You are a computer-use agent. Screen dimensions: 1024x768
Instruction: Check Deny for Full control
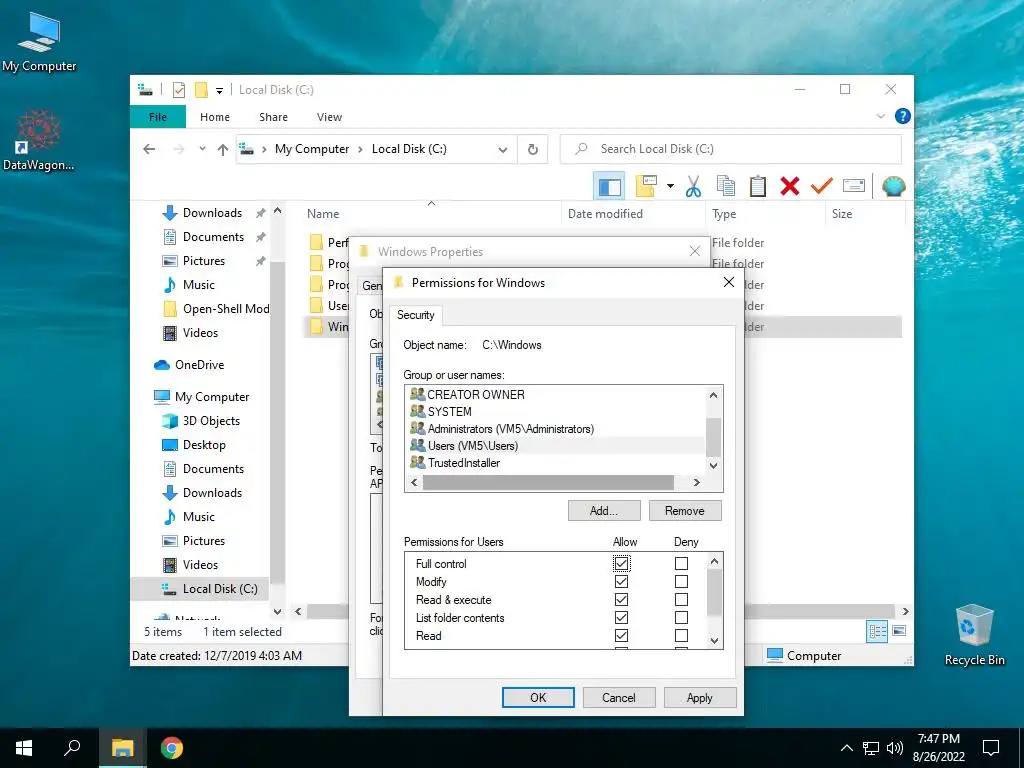pyautogui.click(x=681, y=564)
